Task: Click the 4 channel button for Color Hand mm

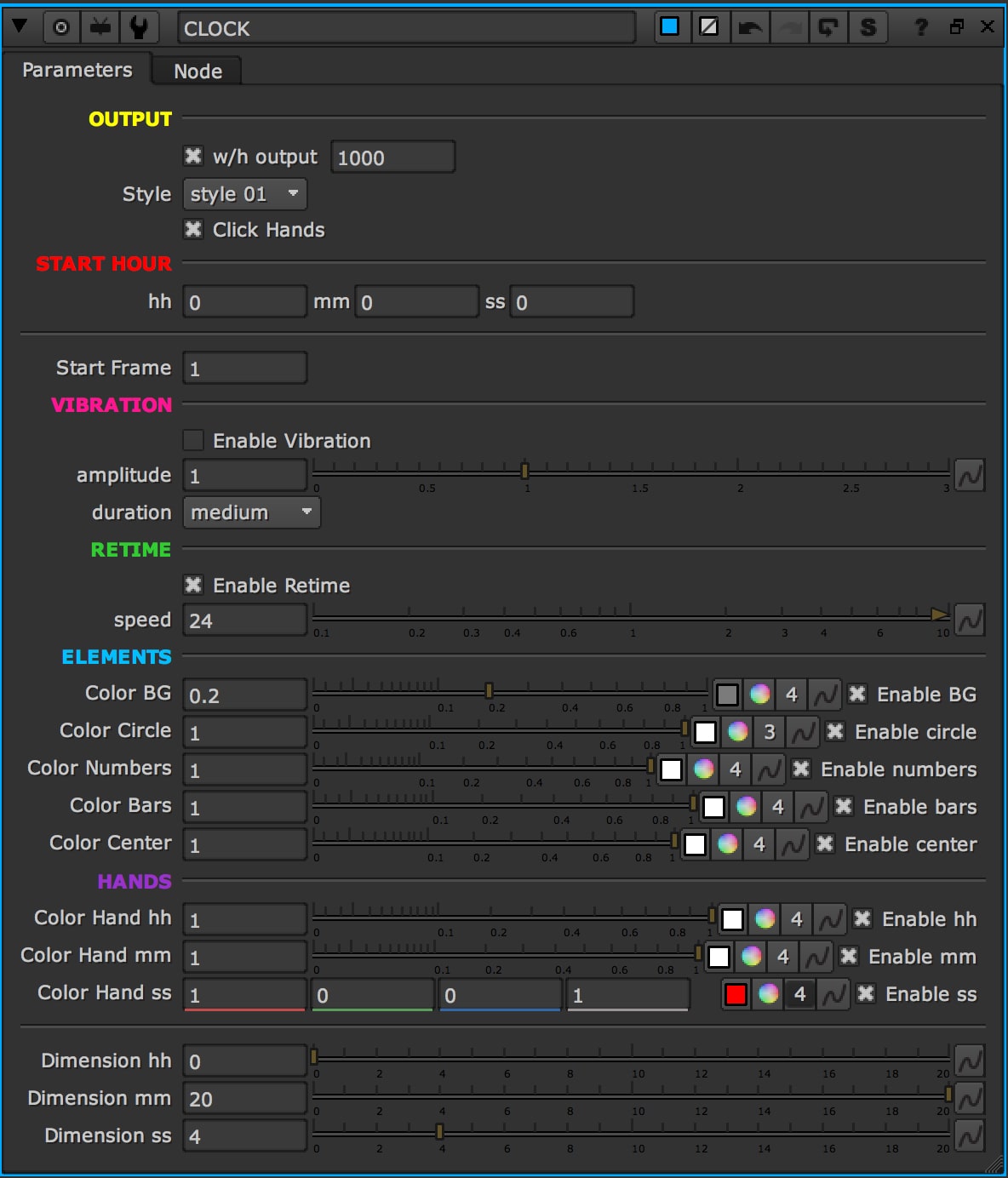Action: pyautogui.click(x=783, y=957)
